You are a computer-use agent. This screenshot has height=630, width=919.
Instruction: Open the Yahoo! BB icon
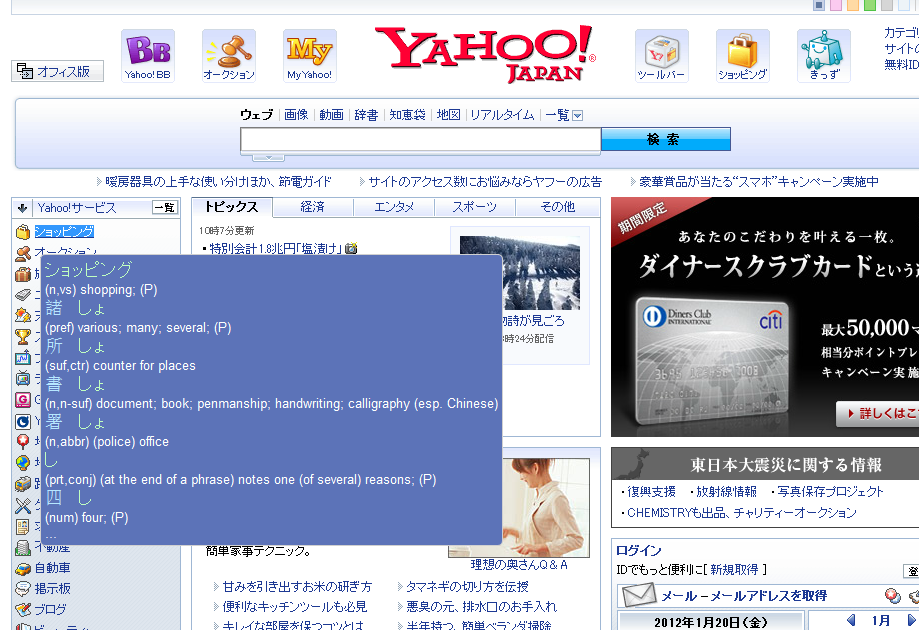pyautogui.click(x=148, y=56)
